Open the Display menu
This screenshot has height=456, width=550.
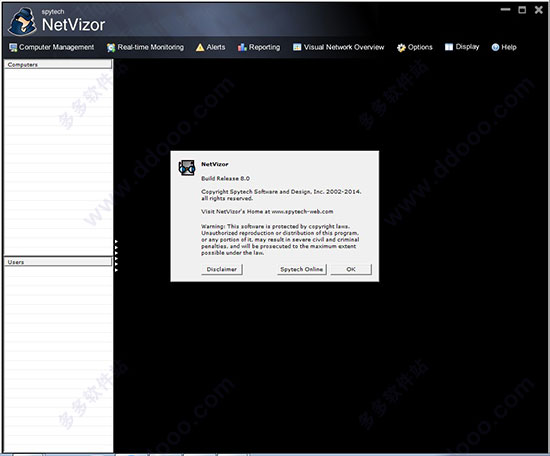pyautogui.click(x=462, y=47)
